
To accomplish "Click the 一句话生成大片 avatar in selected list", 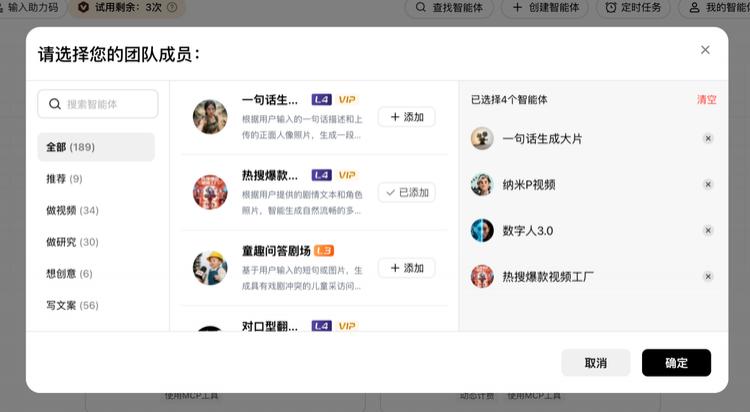I will pyautogui.click(x=482, y=139).
